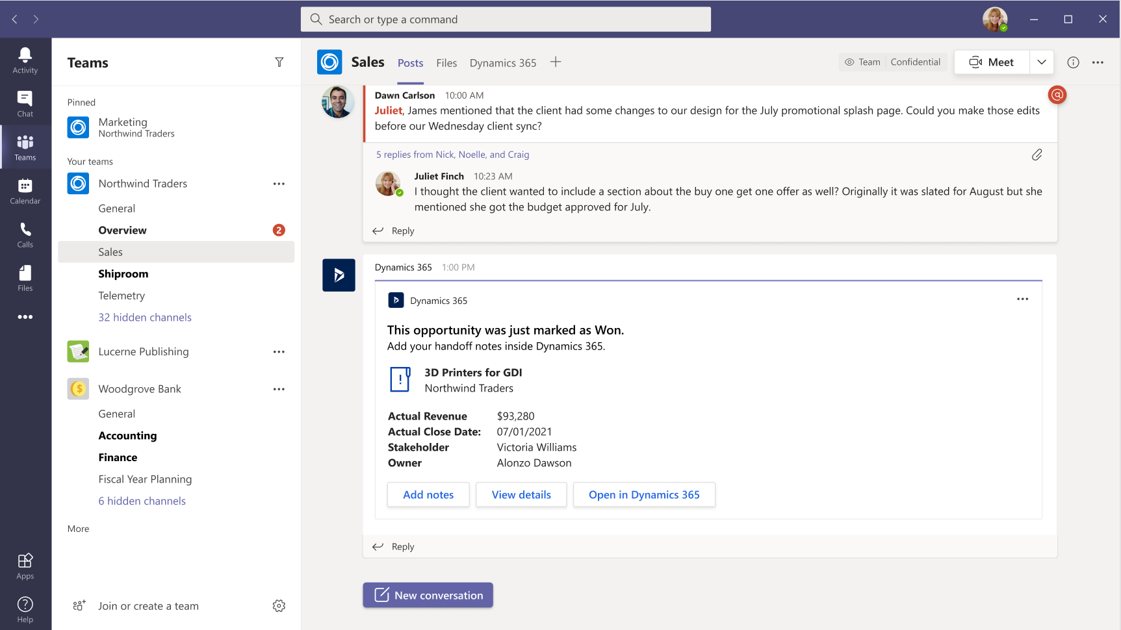The image size is (1121, 630).
Task: Open Chat from the left rail
Action: 25,103
